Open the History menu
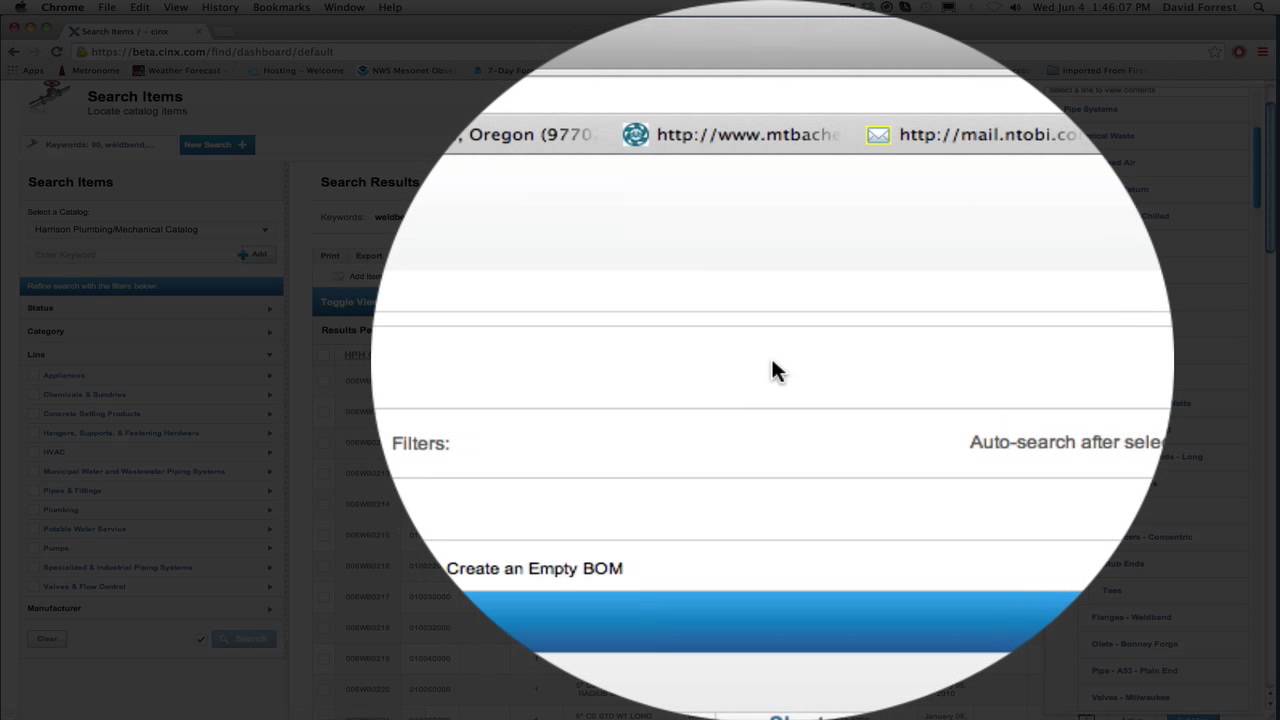The width and height of the screenshot is (1280, 720). tap(220, 7)
